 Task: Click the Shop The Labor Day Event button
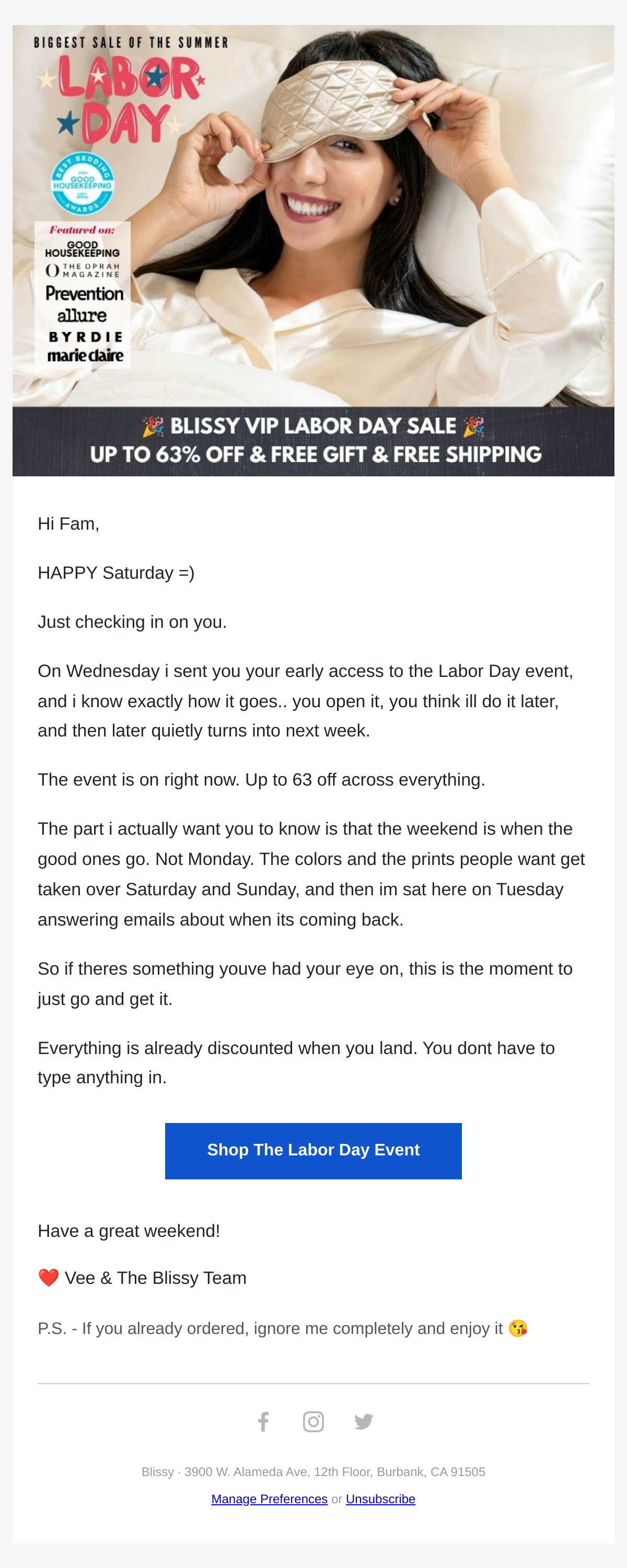pyautogui.click(x=313, y=1151)
